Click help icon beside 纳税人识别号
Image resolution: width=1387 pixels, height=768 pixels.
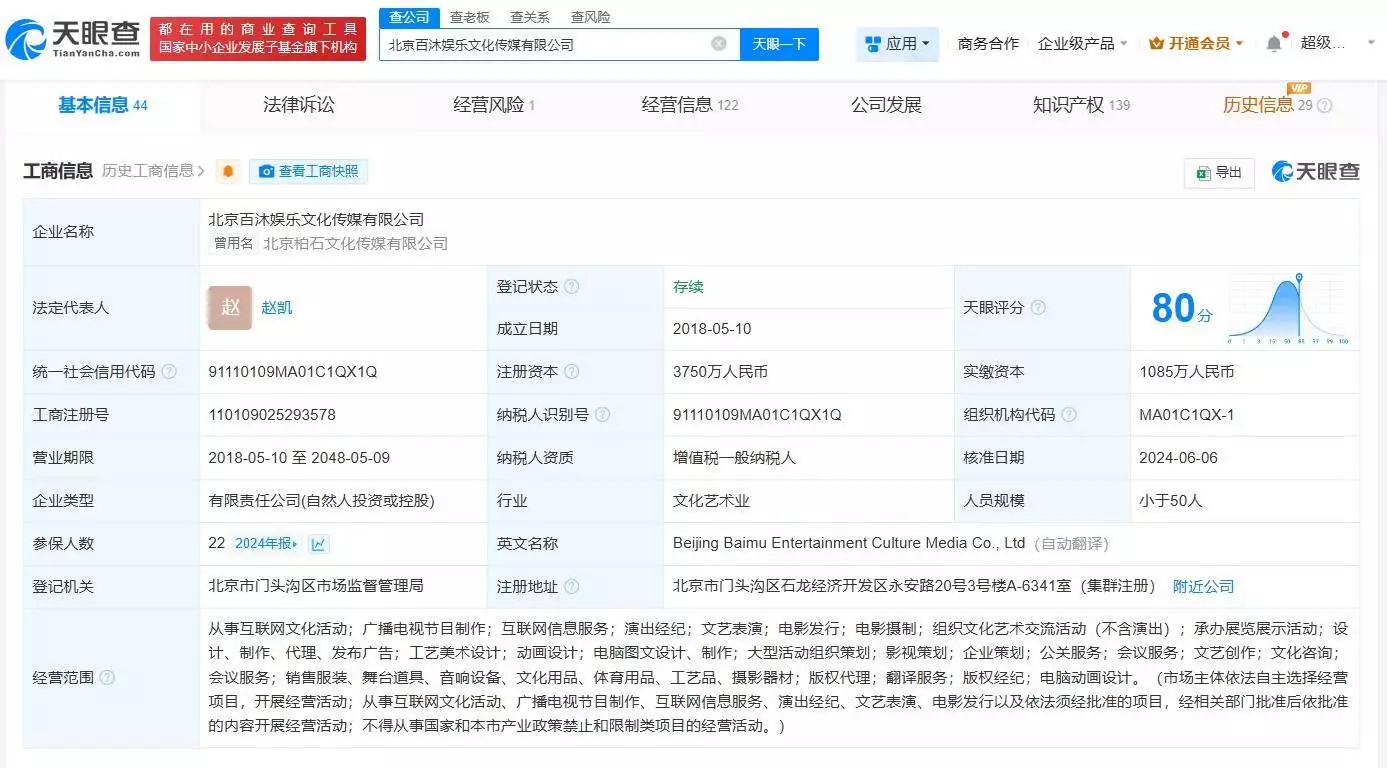602,415
